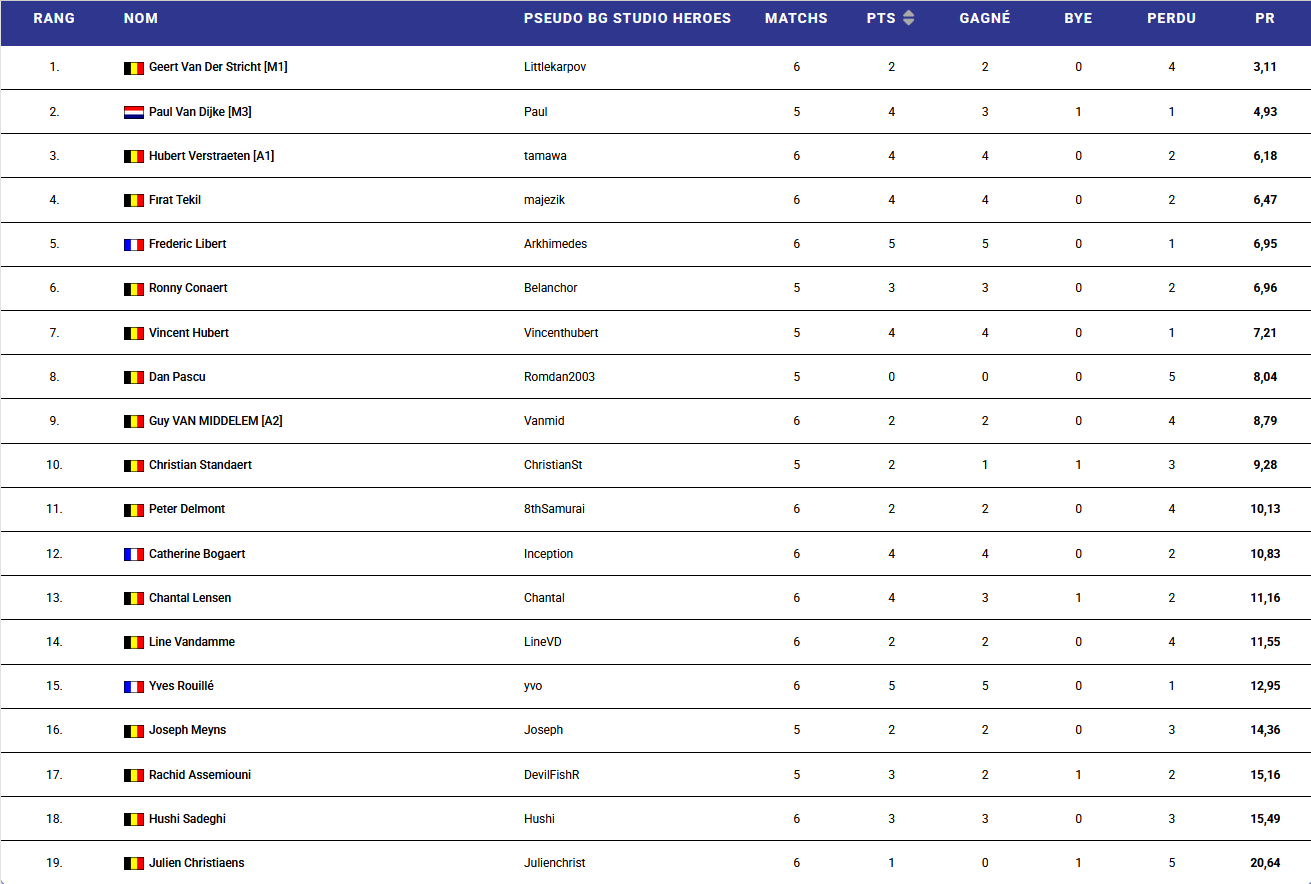This screenshot has height=884, width=1311.
Task: Click the French flag beside Catherine Bogaert
Action: tap(134, 554)
